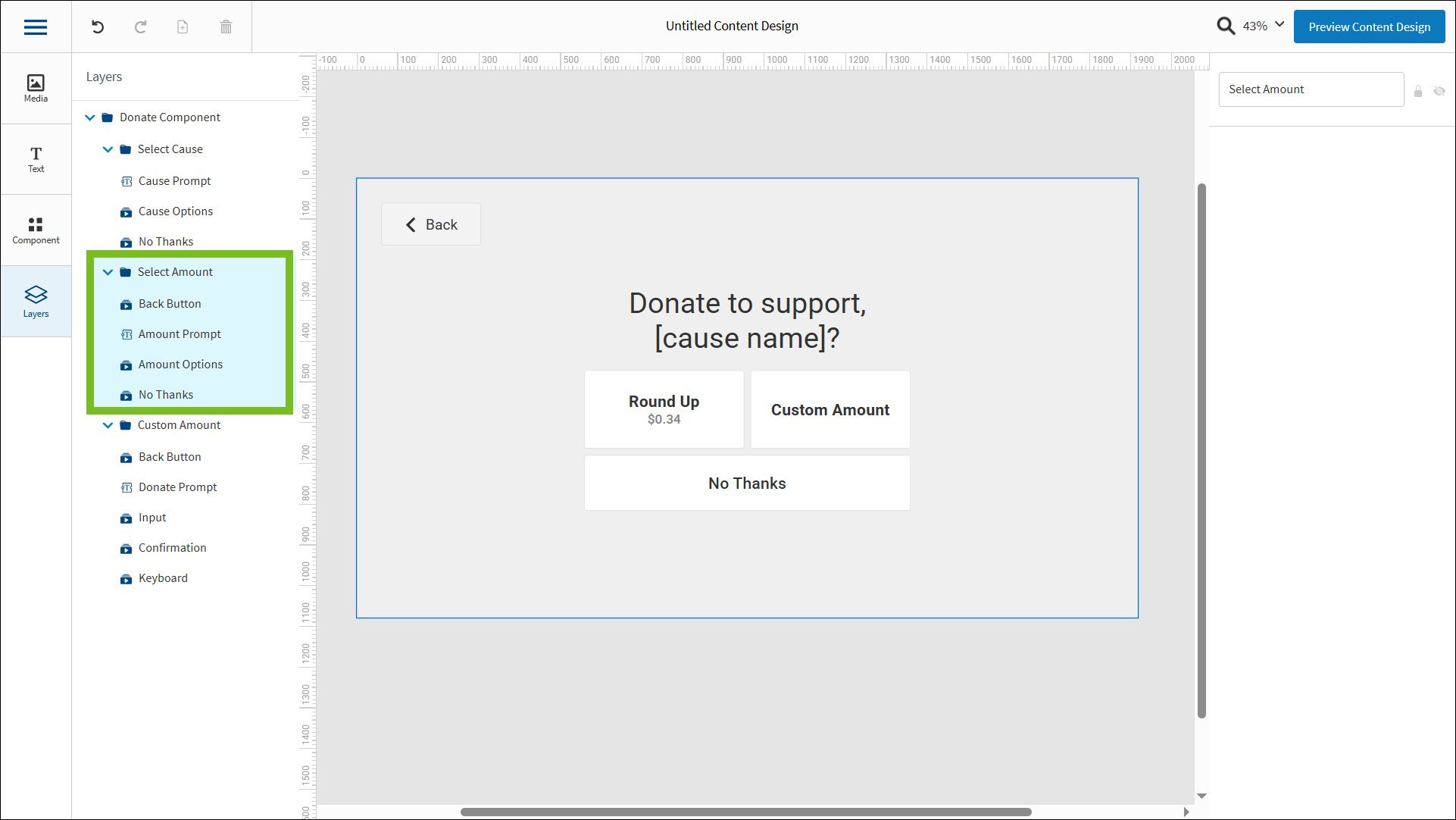This screenshot has width=1456, height=820.
Task: Open the hamburger menu at top left
Action: (x=36, y=27)
